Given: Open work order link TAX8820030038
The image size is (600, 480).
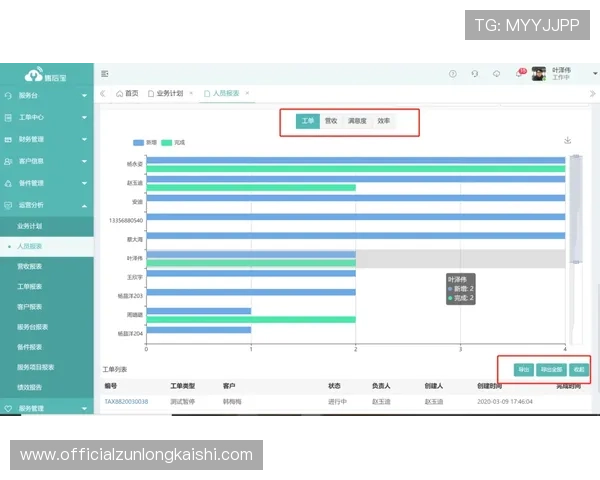Looking at the screenshot, I should point(126,401).
